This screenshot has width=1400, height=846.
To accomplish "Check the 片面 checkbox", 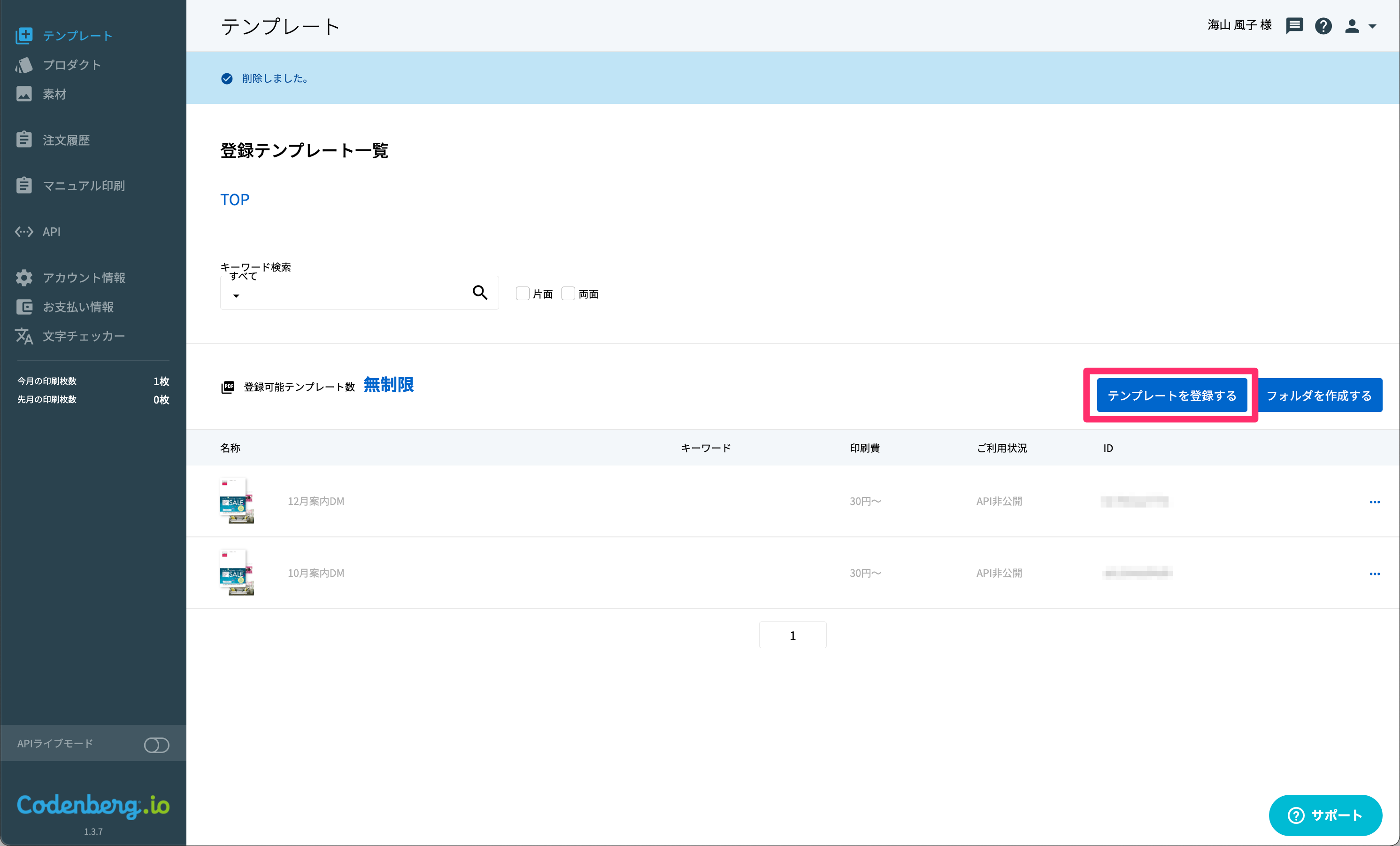I will 522,294.
